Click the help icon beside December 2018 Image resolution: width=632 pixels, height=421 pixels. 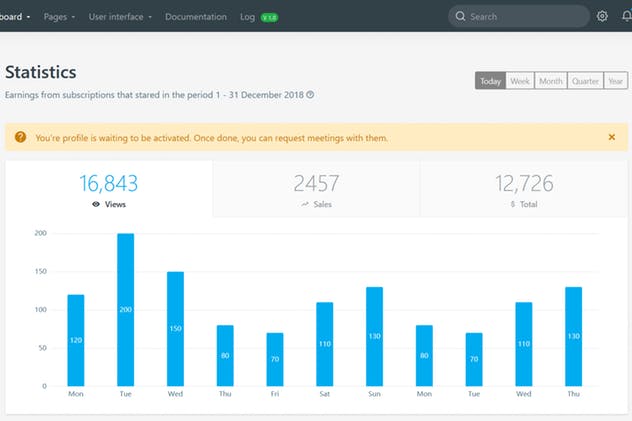click(310, 95)
